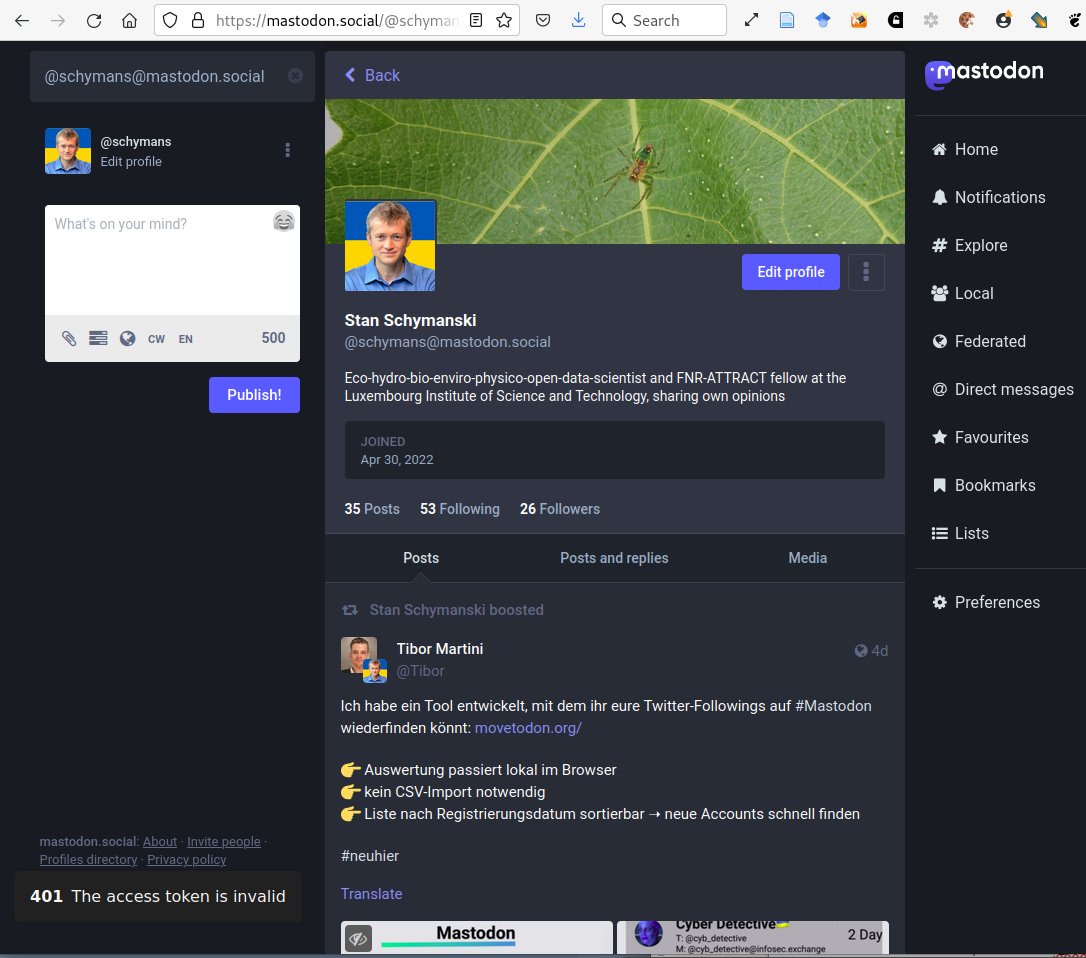The height and width of the screenshot is (958, 1086).
Task: Open About link in footer
Action: [160, 842]
